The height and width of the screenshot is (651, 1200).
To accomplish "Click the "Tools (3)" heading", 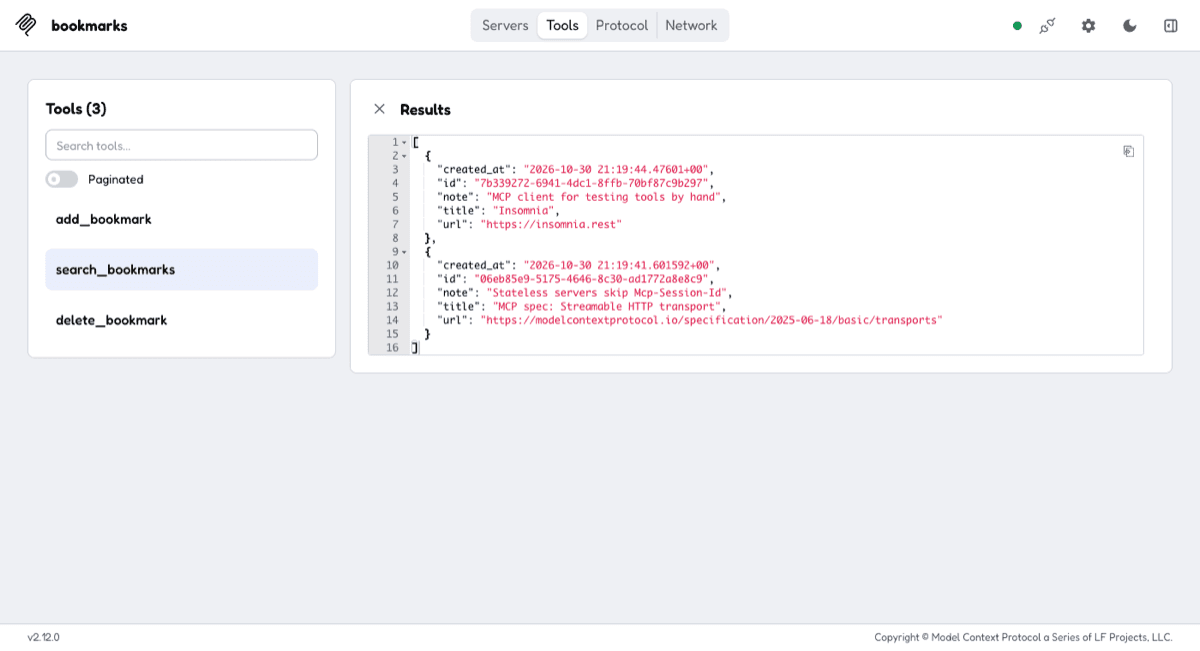I will tap(76, 109).
